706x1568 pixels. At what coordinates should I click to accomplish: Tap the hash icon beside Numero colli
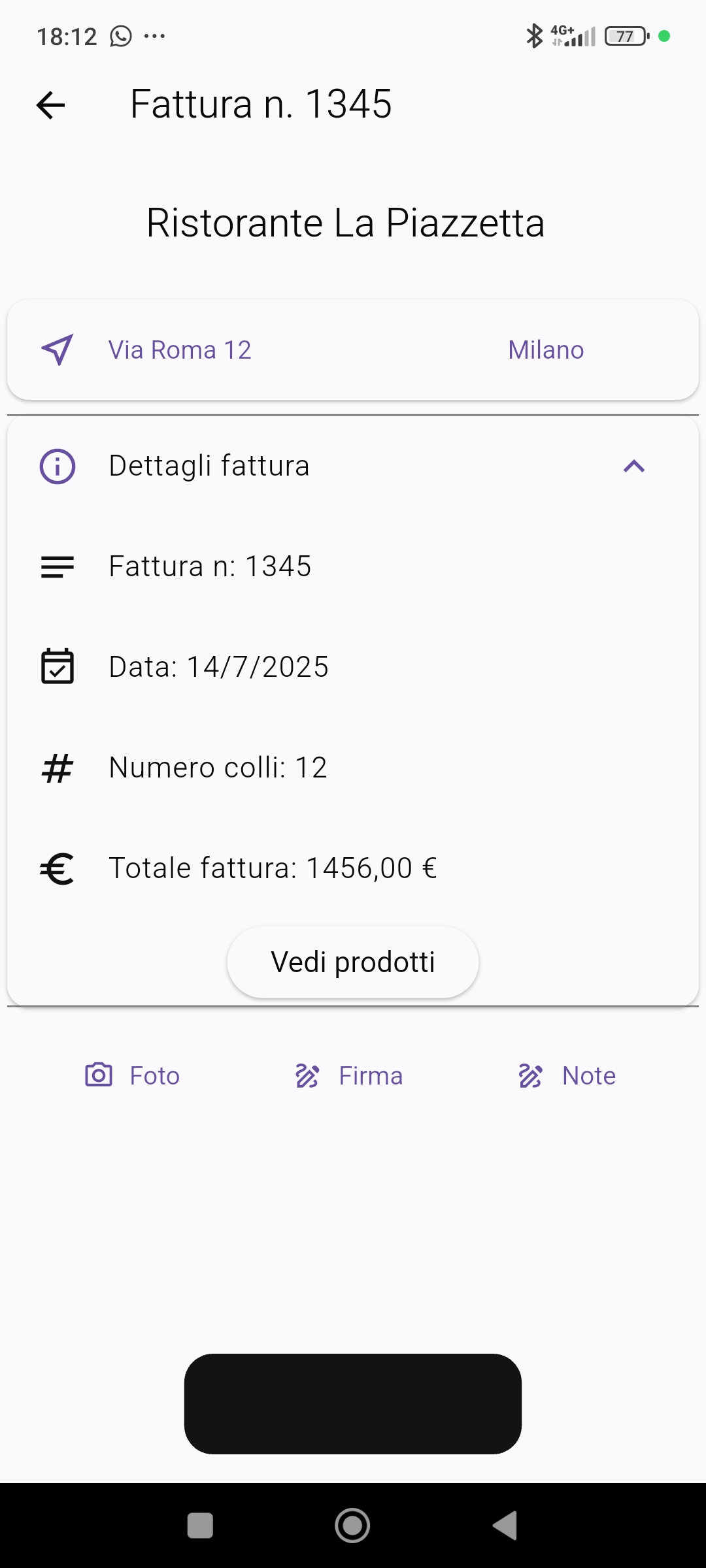click(58, 768)
